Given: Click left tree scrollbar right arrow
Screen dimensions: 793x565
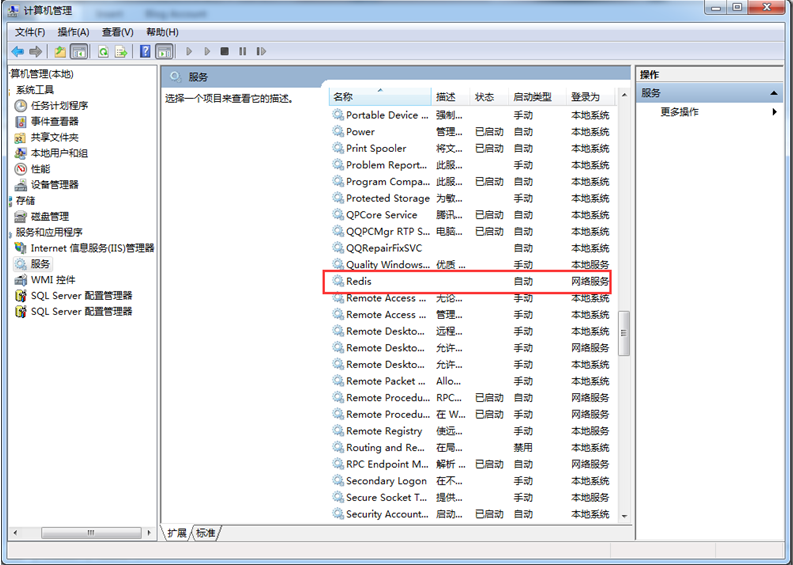Looking at the screenshot, I should point(149,533).
